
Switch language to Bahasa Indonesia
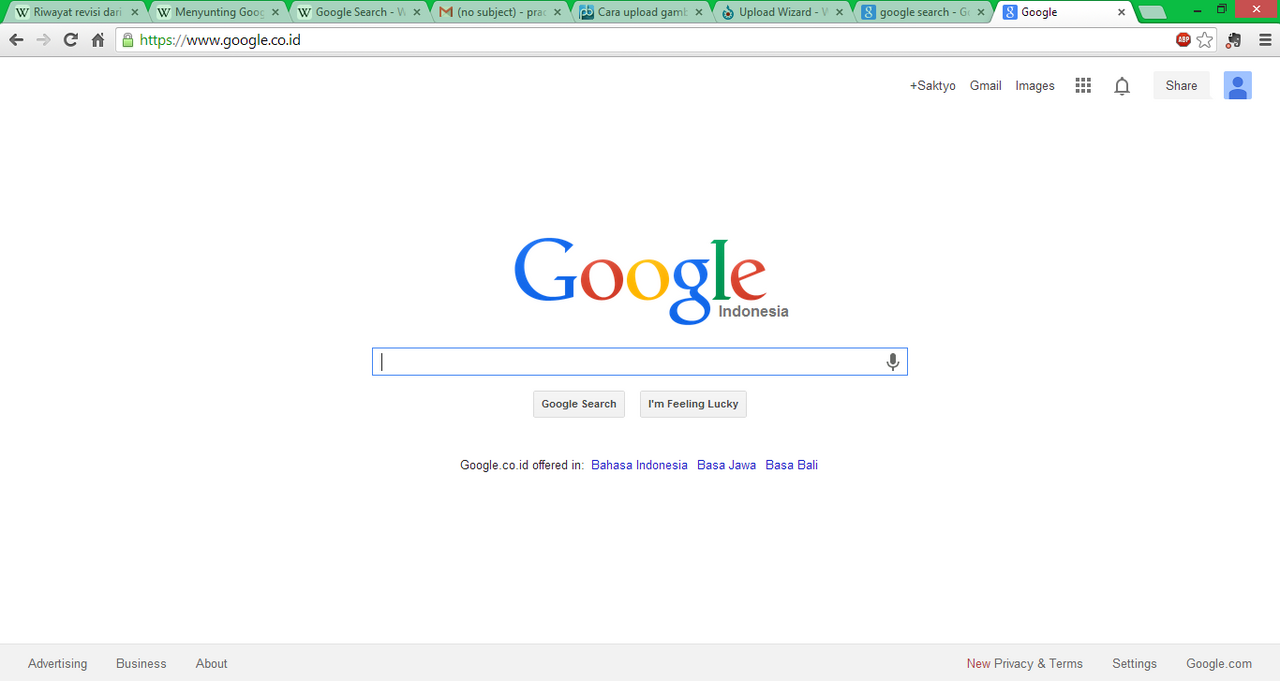[x=639, y=465]
